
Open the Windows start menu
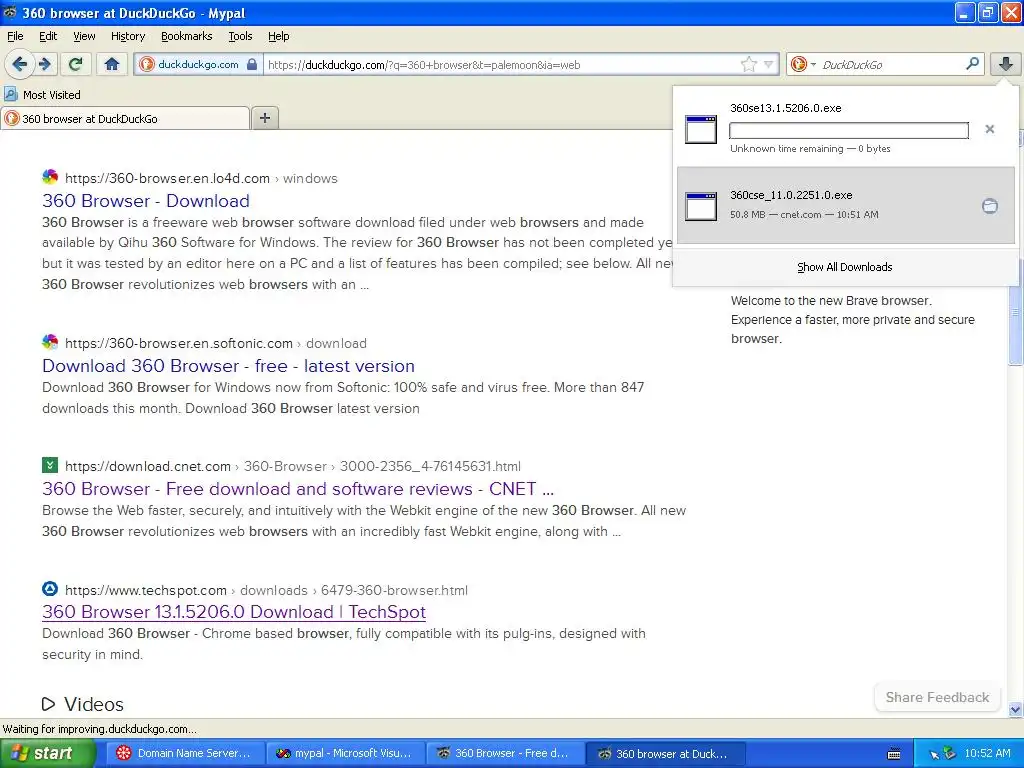pos(48,753)
